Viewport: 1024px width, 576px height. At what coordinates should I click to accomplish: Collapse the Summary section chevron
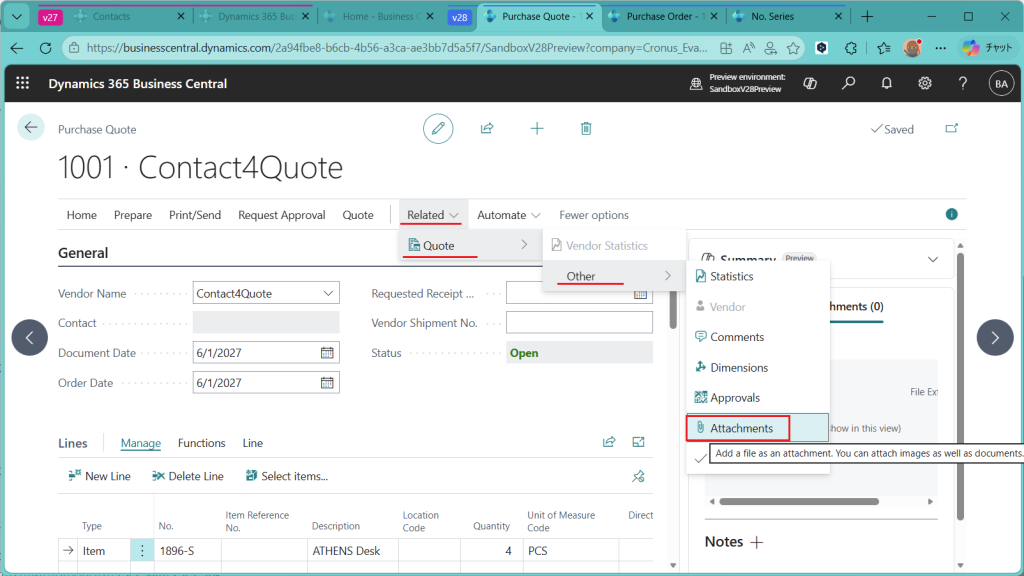(933, 259)
